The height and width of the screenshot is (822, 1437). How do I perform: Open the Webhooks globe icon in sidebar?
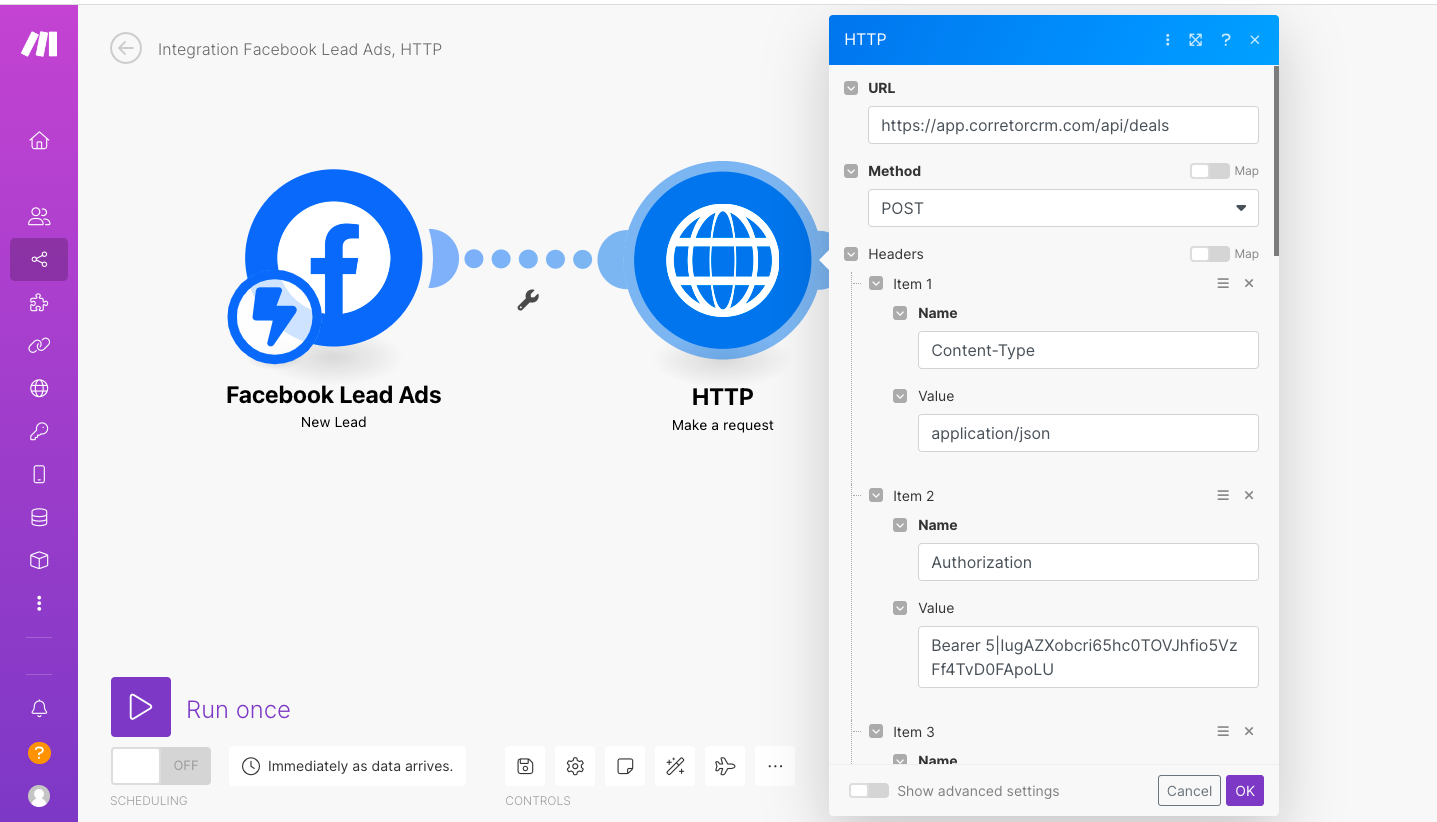[x=39, y=388]
